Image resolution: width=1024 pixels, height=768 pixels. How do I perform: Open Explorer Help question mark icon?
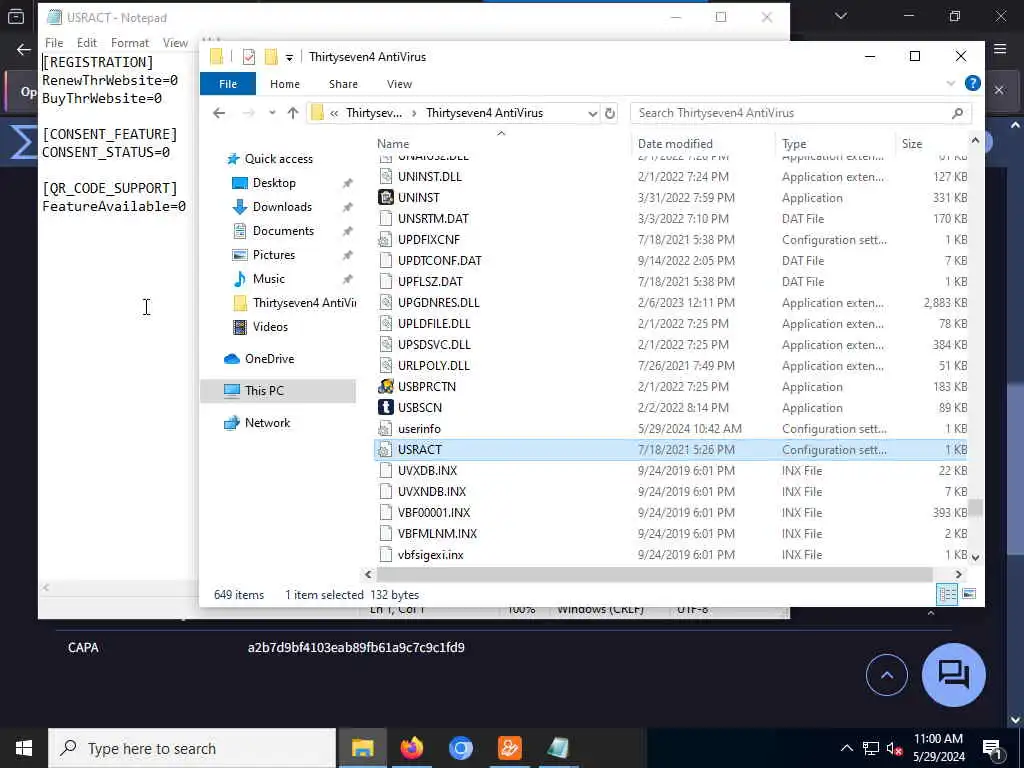pos(972,83)
